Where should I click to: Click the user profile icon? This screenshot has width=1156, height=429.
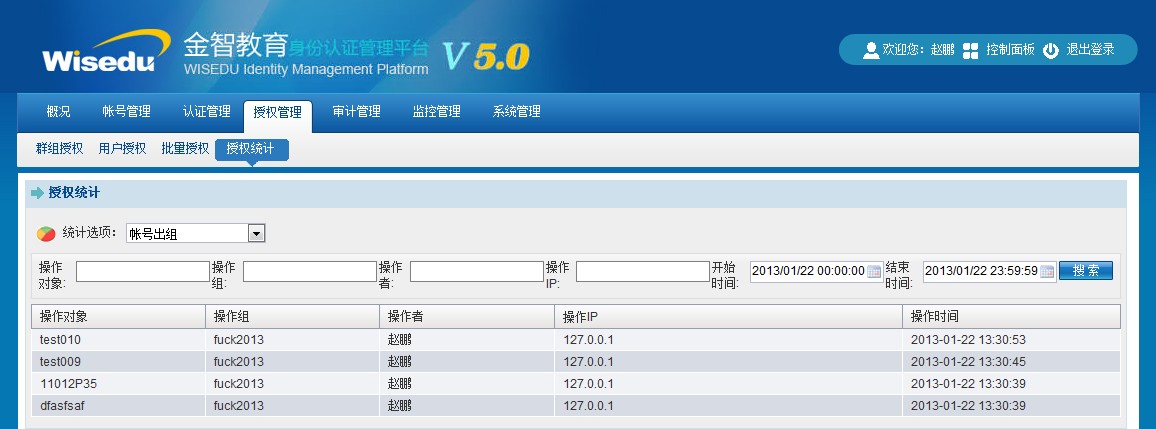click(870, 50)
